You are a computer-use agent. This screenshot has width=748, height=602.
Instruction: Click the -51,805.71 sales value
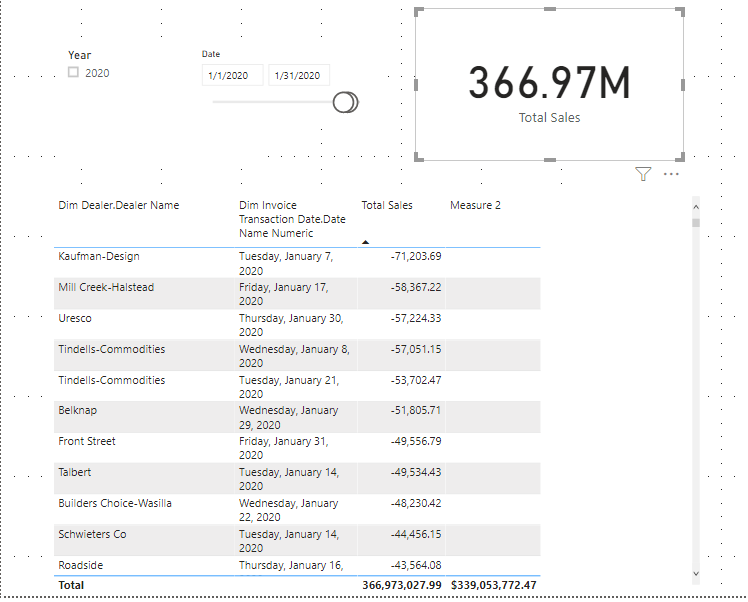[416, 410]
